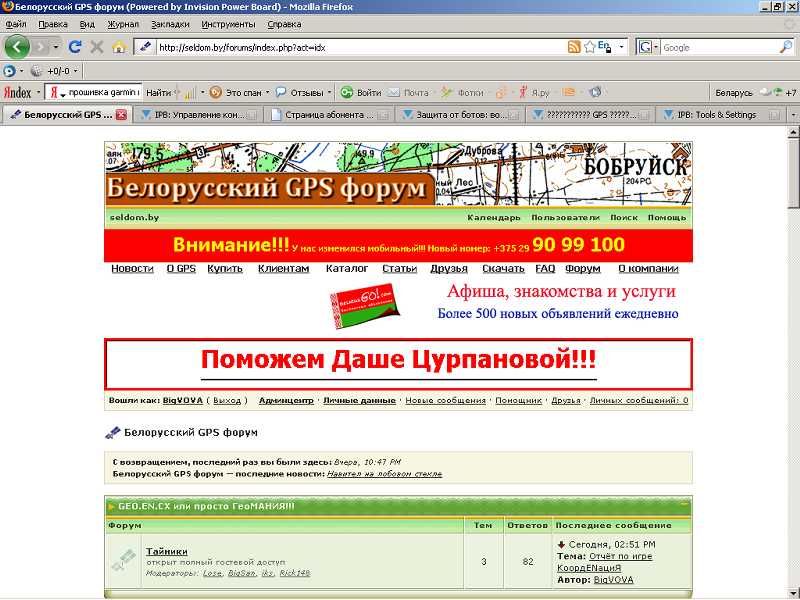This screenshot has width=800, height=600.
Task: Focus the Google search box
Action: [720, 47]
